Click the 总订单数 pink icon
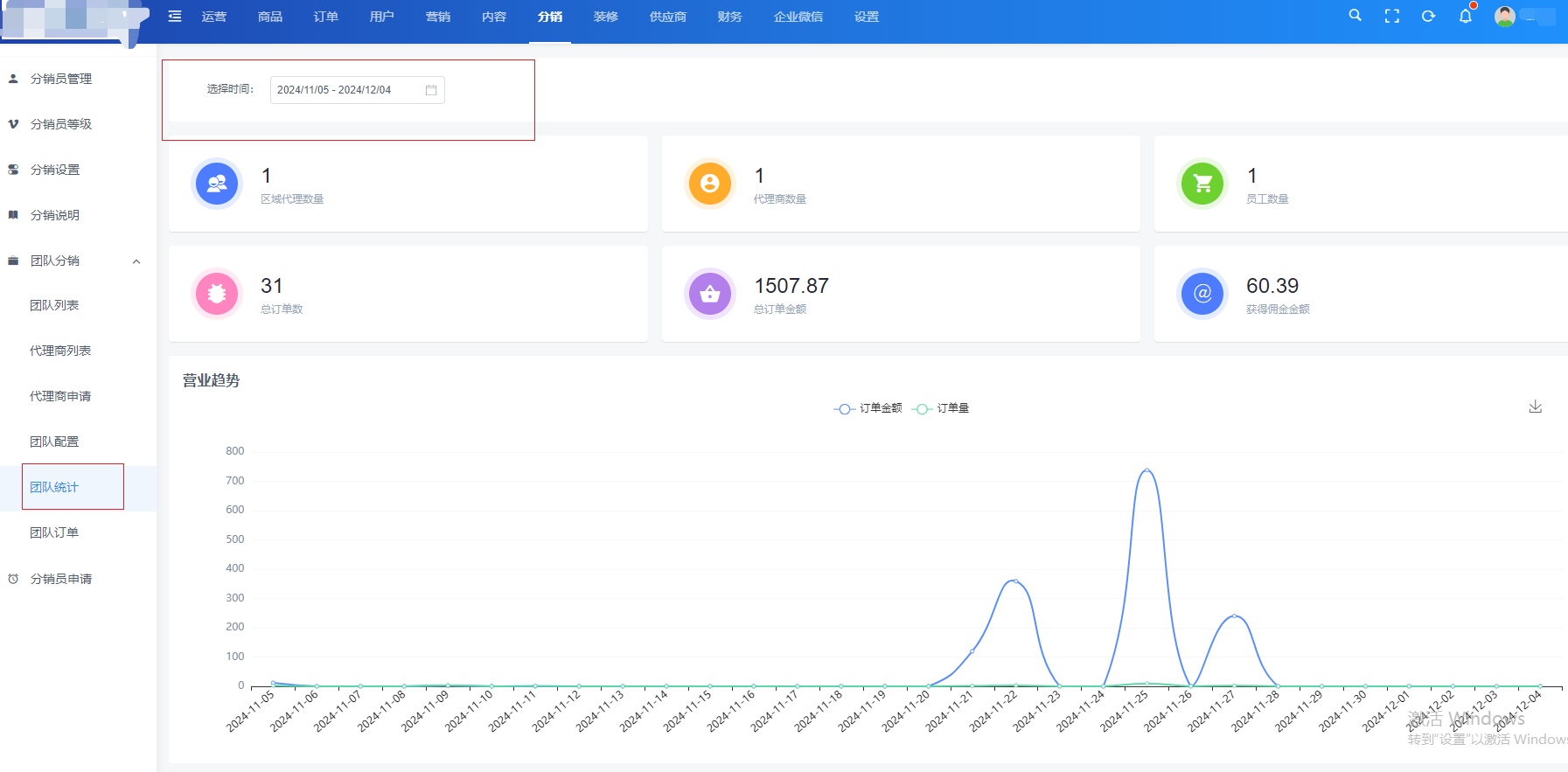 pos(217,294)
